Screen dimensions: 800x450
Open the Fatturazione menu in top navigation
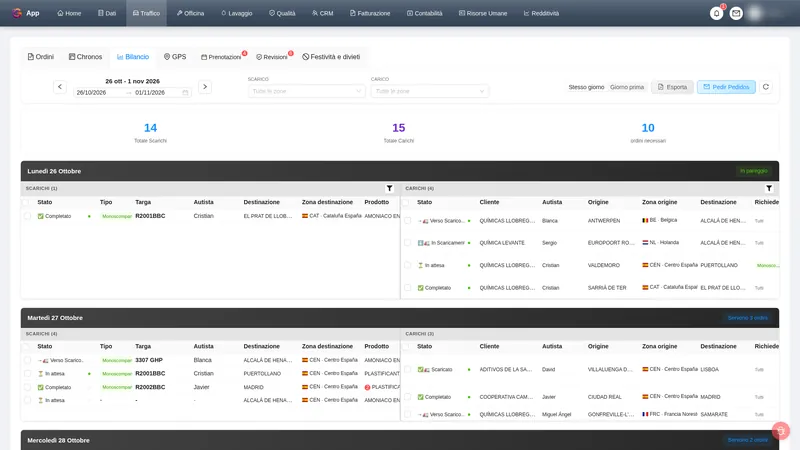click(x=370, y=13)
